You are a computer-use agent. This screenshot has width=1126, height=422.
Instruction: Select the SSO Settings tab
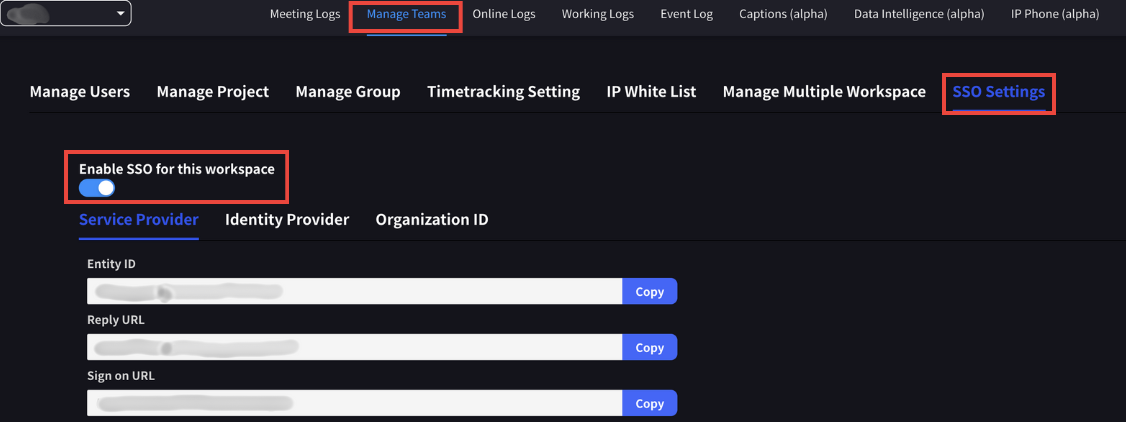click(x=998, y=92)
